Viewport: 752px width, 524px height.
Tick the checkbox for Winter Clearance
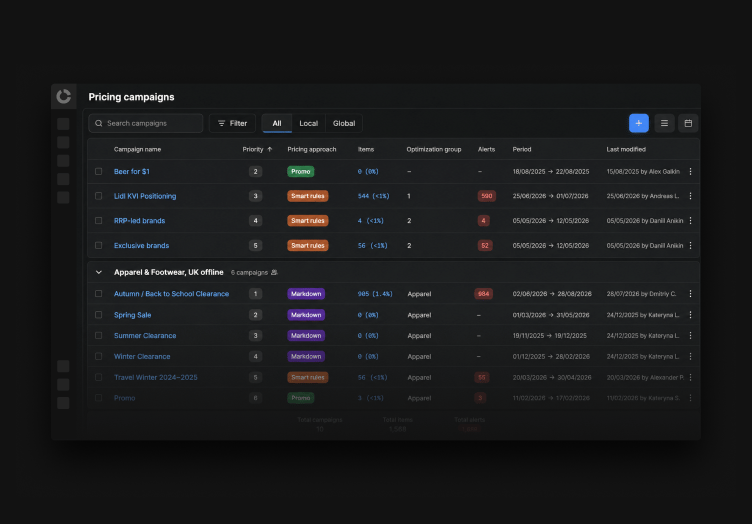pyautogui.click(x=98, y=356)
